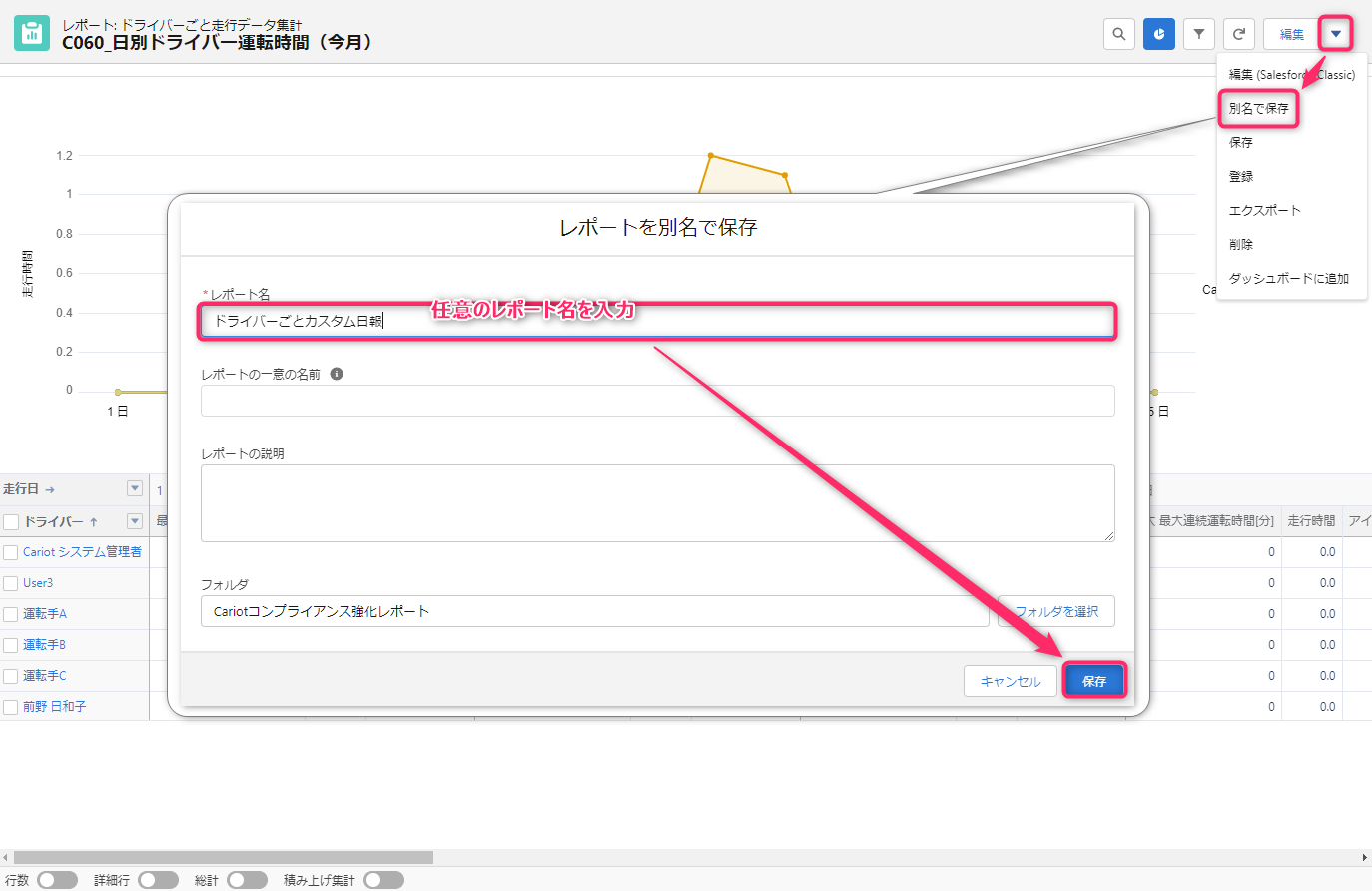Open the 前野 日和子 driver link
Viewport: 1372px width, 891px height.
pos(55,707)
